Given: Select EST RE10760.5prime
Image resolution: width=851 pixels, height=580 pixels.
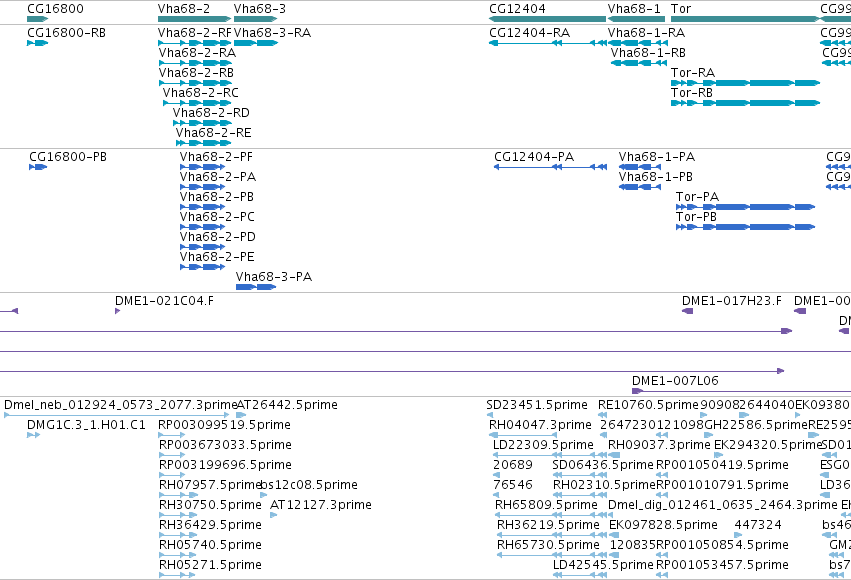Looking at the screenshot, I should tap(602, 415).
